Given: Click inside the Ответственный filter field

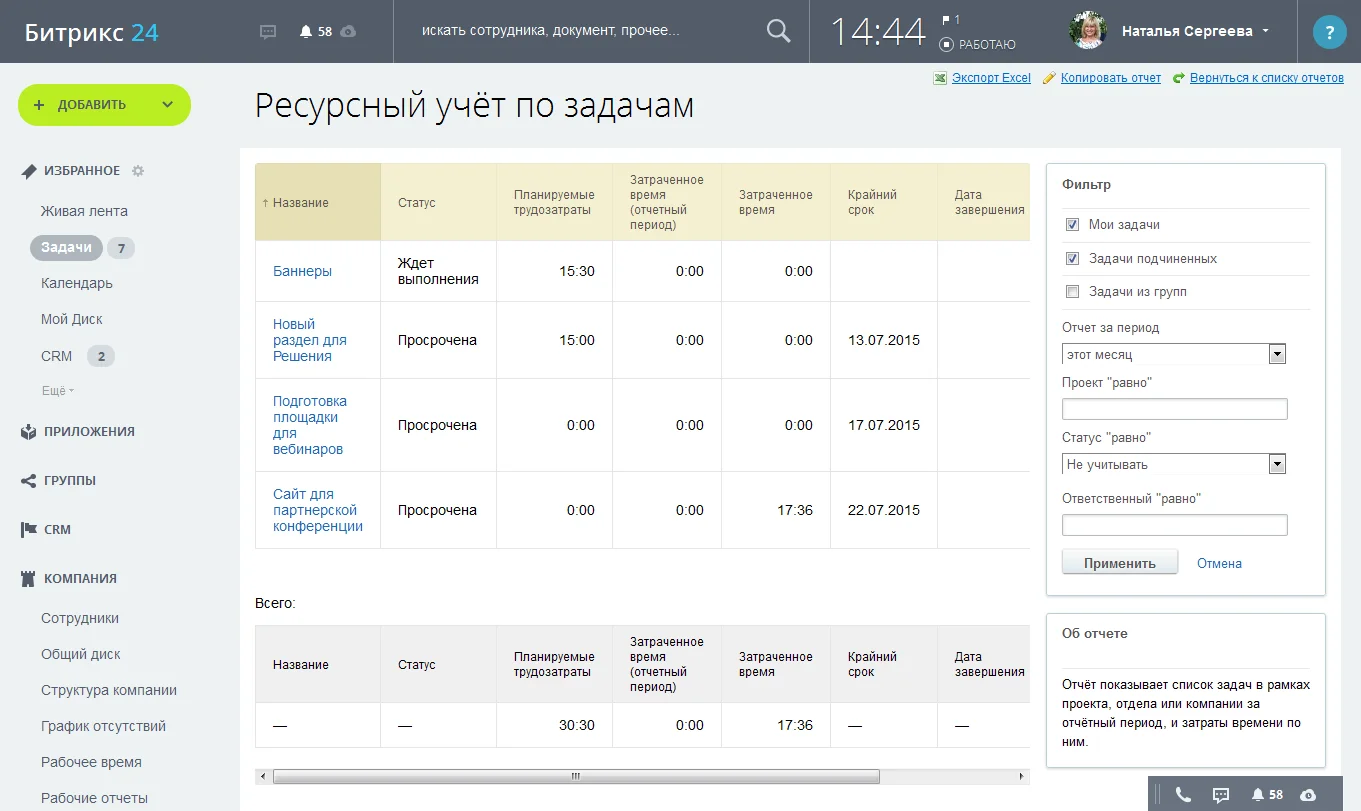Looking at the screenshot, I should pyautogui.click(x=1174, y=524).
